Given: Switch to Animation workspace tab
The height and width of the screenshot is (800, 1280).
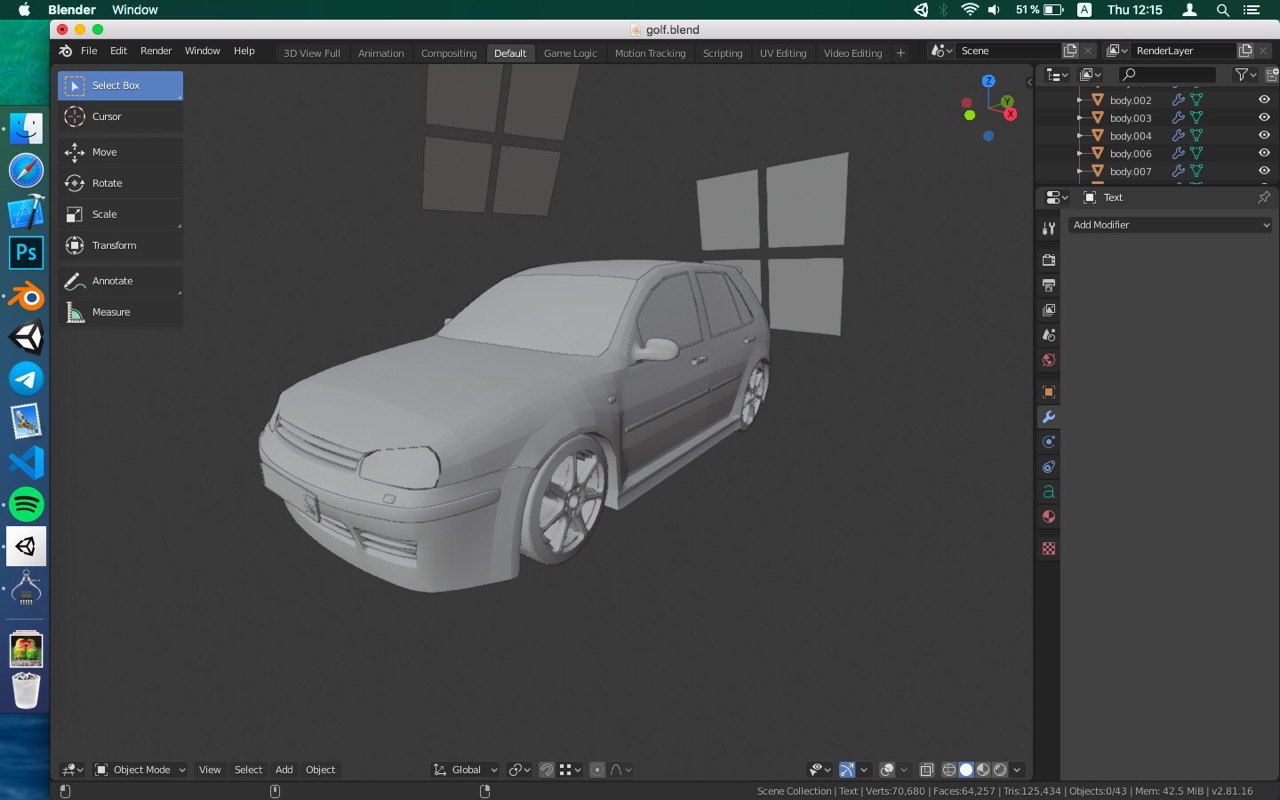Looking at the screenshot, I should click(x=381, y=53).
